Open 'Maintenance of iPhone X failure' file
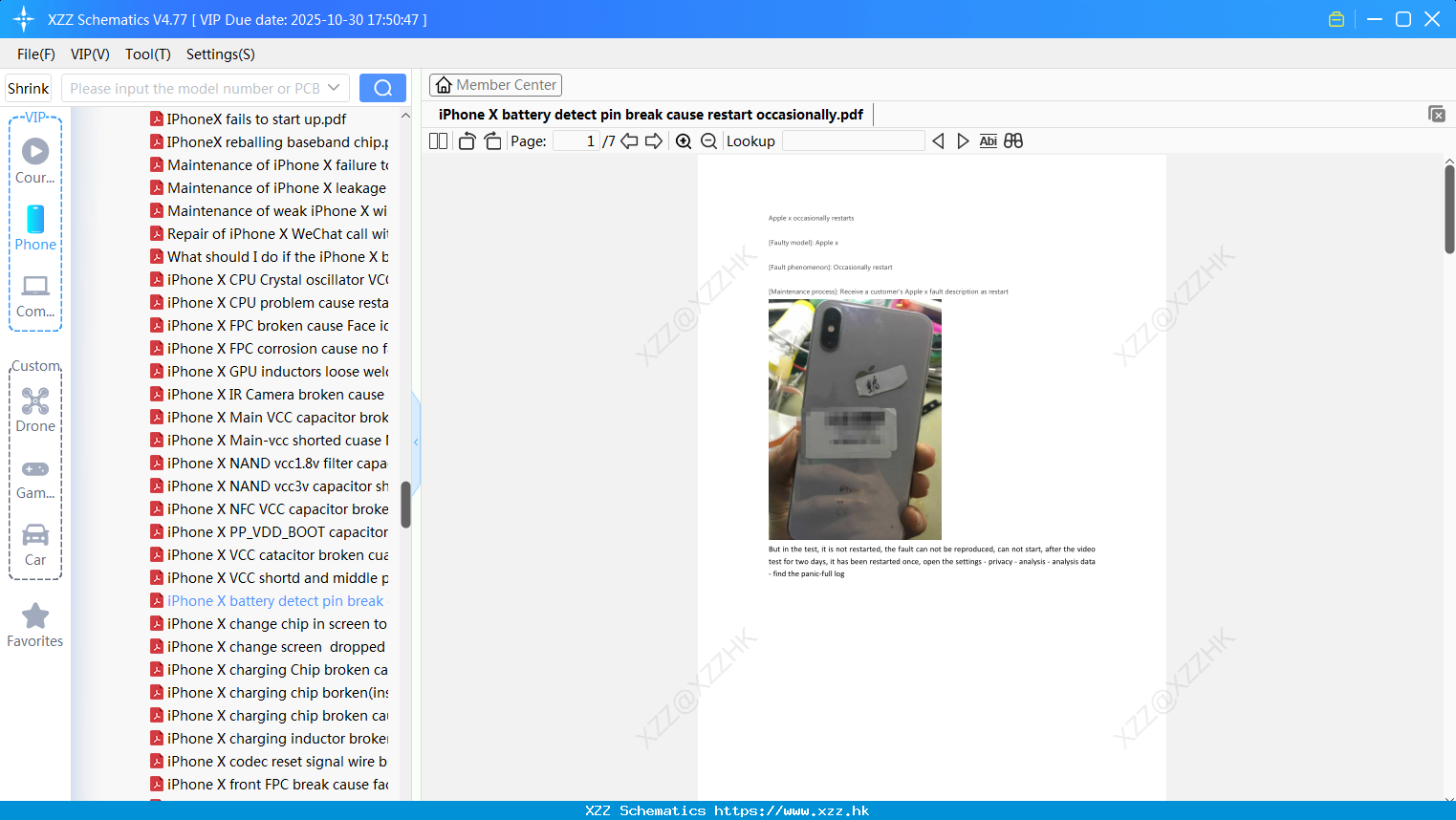The width and height of the screenshot is (1456, 820). point(269,165)
